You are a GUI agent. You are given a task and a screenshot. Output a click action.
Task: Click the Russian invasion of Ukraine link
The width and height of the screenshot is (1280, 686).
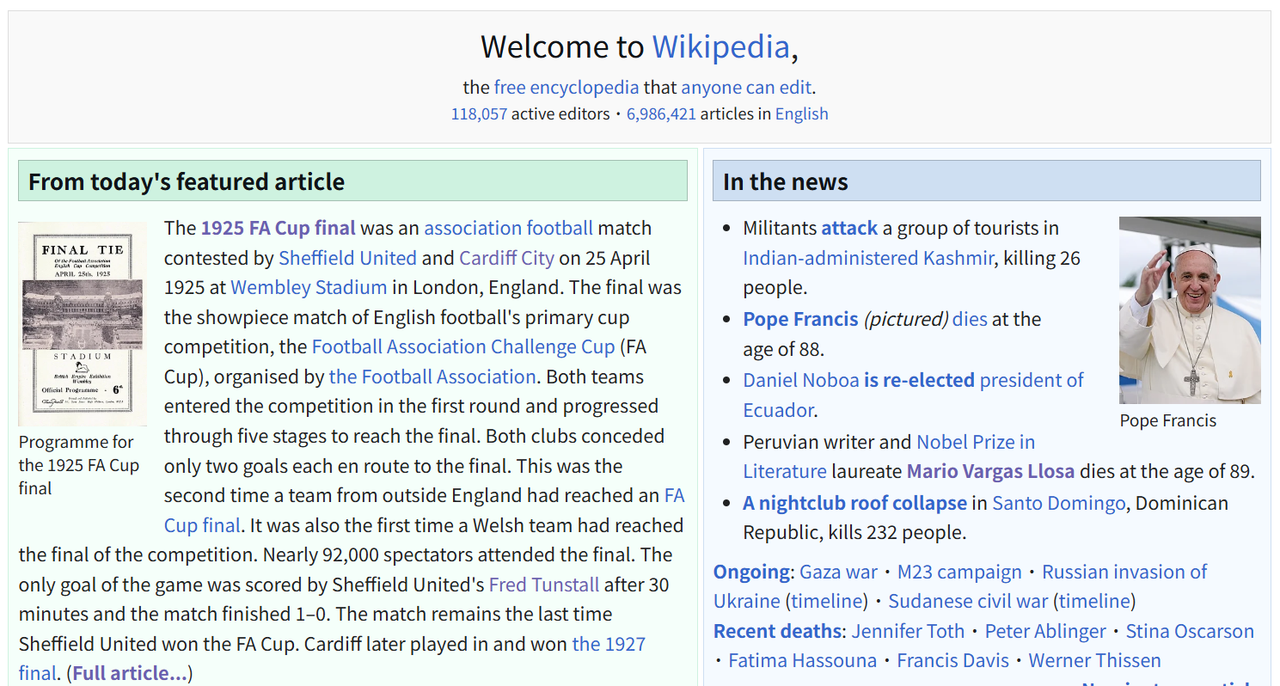(x=1124, y=572)
